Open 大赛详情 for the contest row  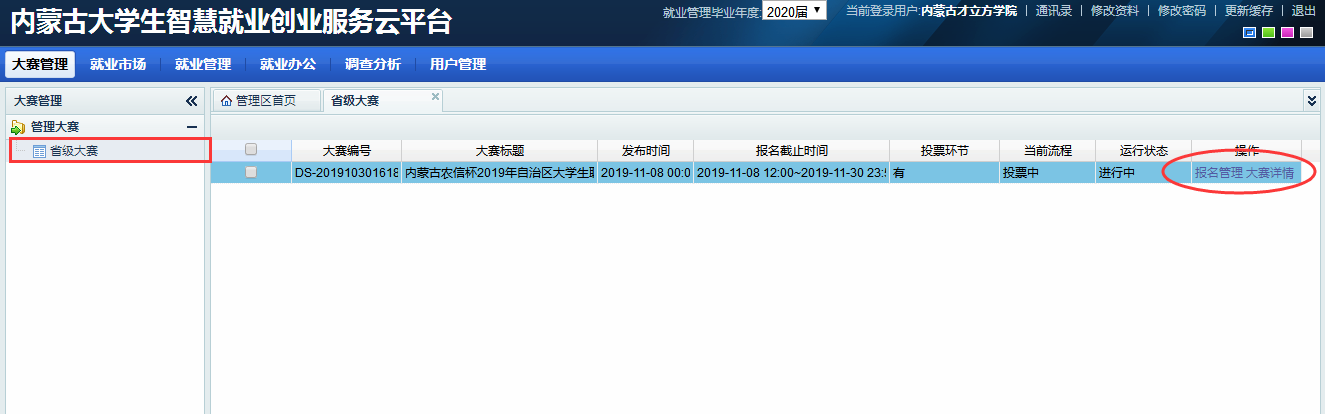tap(1270, 172)
